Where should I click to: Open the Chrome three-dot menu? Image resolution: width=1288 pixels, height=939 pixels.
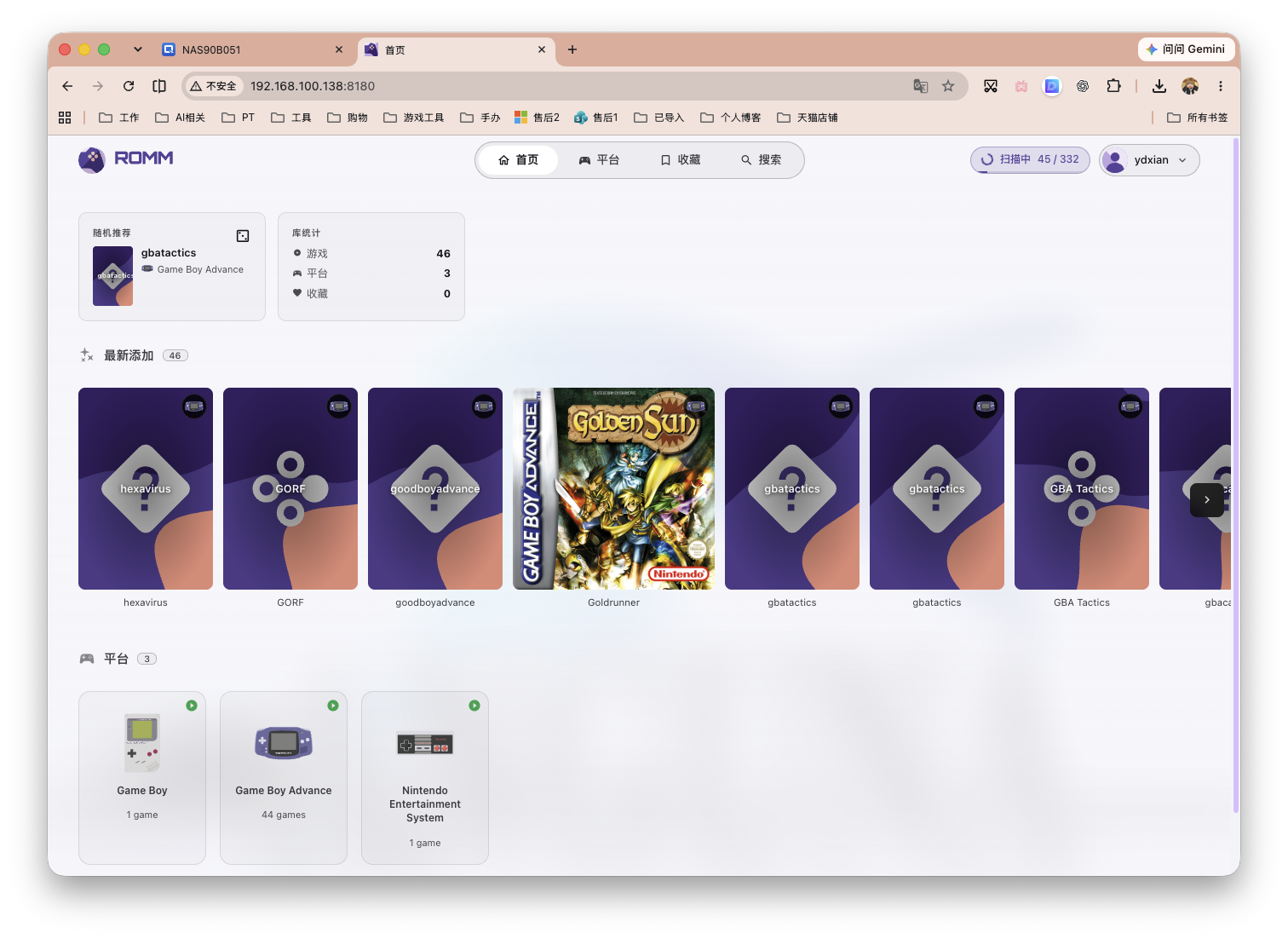pos(1221,86)
